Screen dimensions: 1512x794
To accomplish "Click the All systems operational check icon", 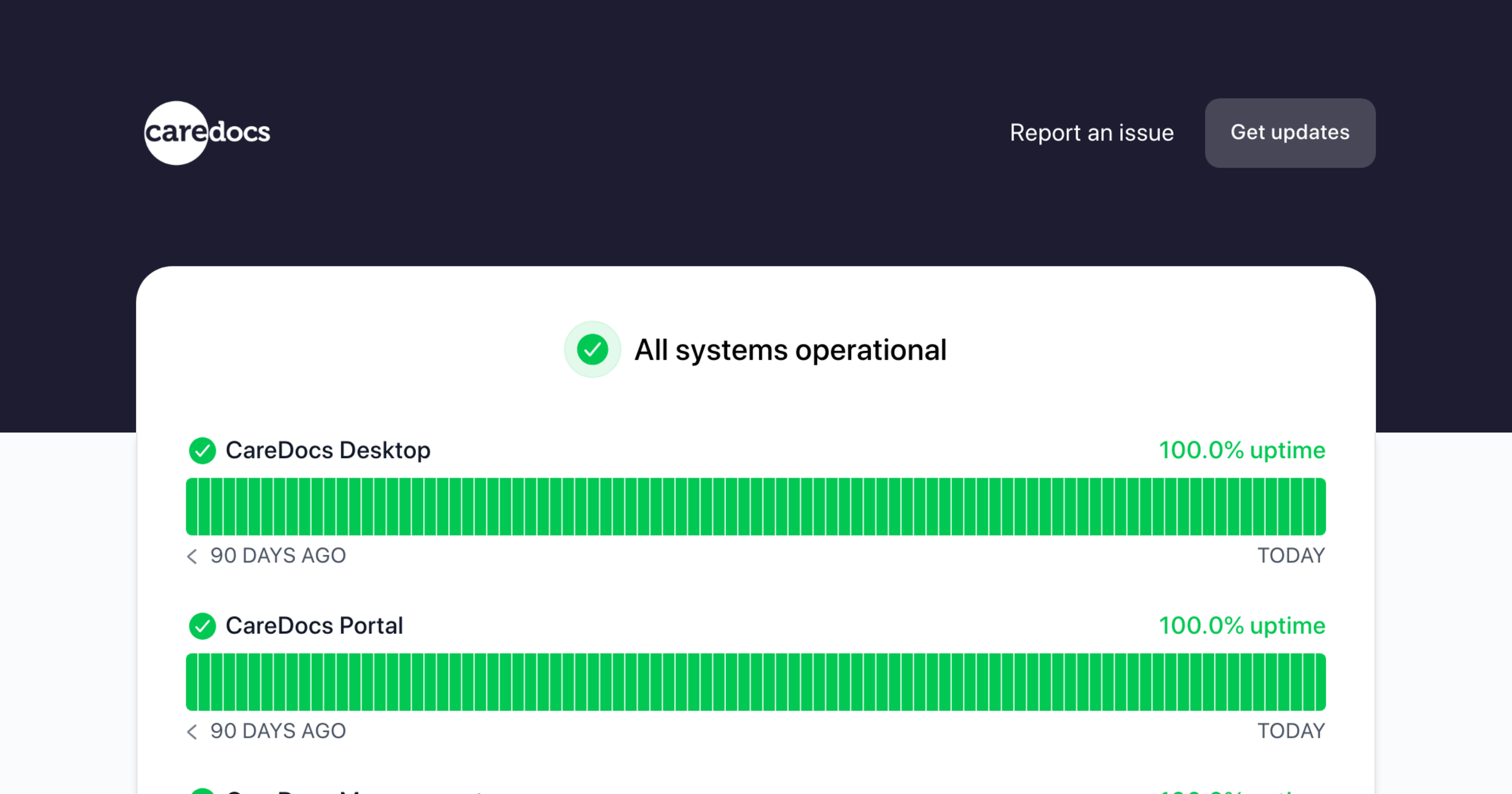I will pyautogui.click(x=592, y=350).
